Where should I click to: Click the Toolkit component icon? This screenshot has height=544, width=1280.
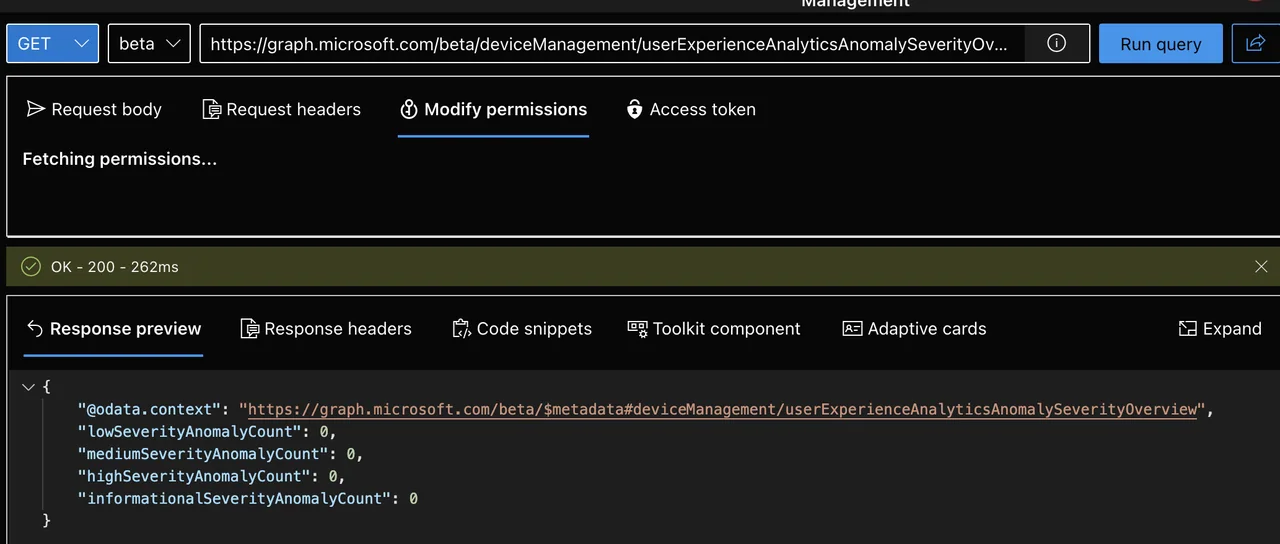[637, 328]
